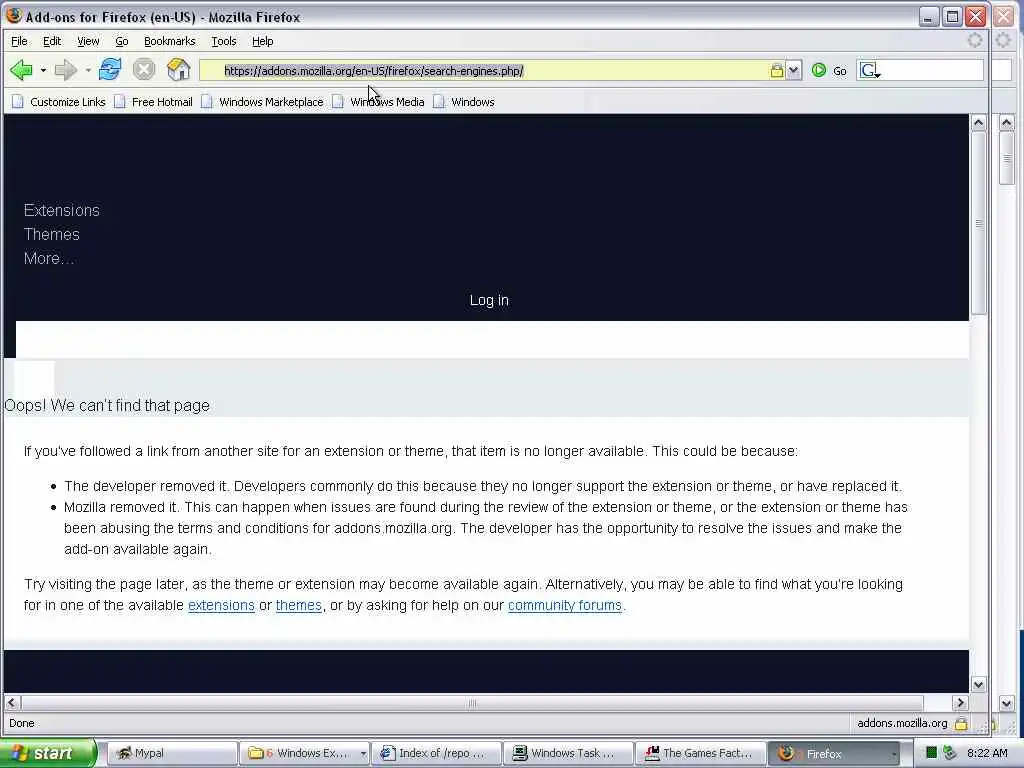
Task: Switch to The Games Factory taskbar button
Action: 701,753
